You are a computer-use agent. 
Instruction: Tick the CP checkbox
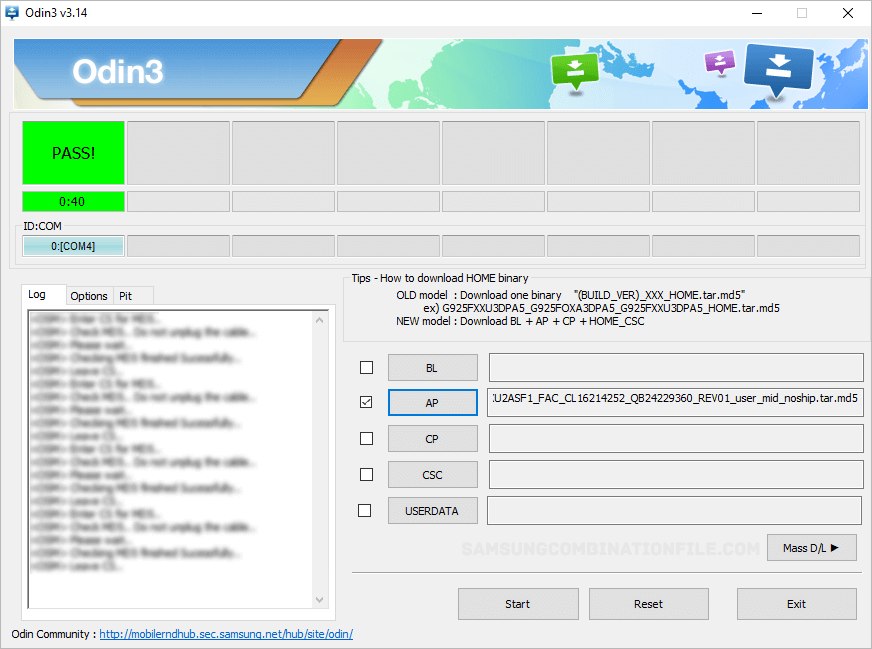click(366, 439)
